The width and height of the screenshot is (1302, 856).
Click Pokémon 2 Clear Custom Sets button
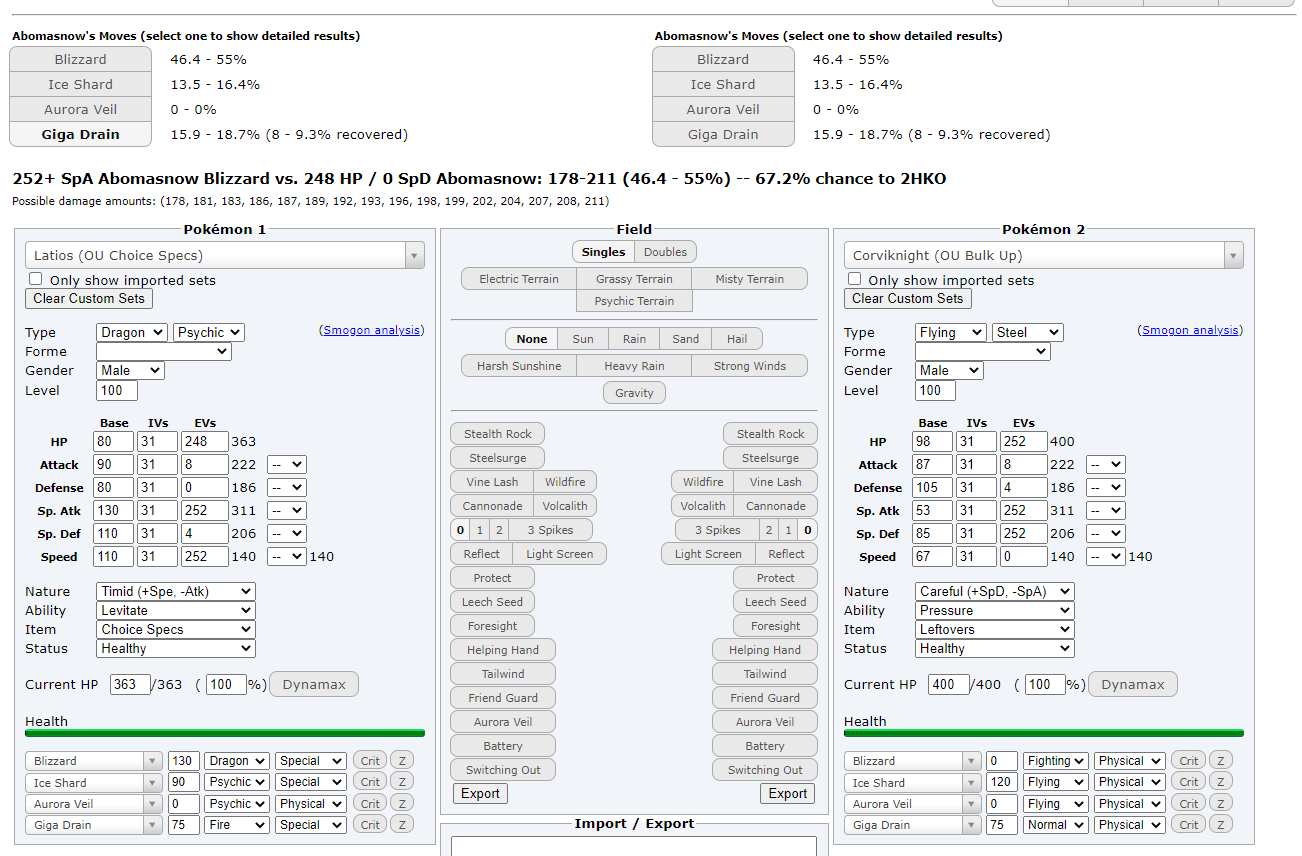tap(908, 298)
